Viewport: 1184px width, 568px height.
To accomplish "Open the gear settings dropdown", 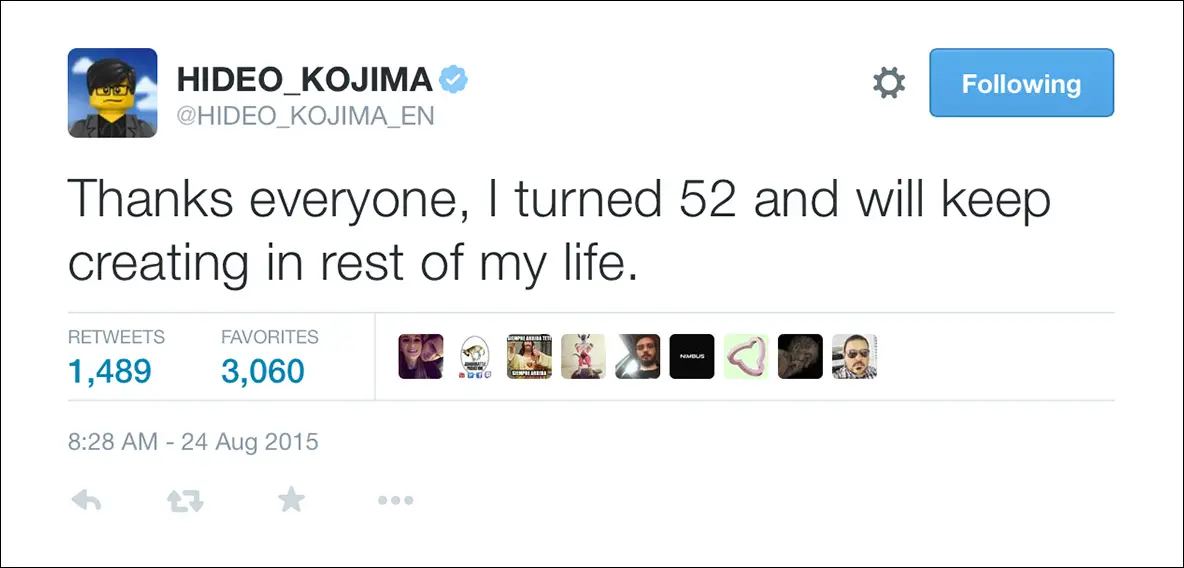I will pos(888,83).
